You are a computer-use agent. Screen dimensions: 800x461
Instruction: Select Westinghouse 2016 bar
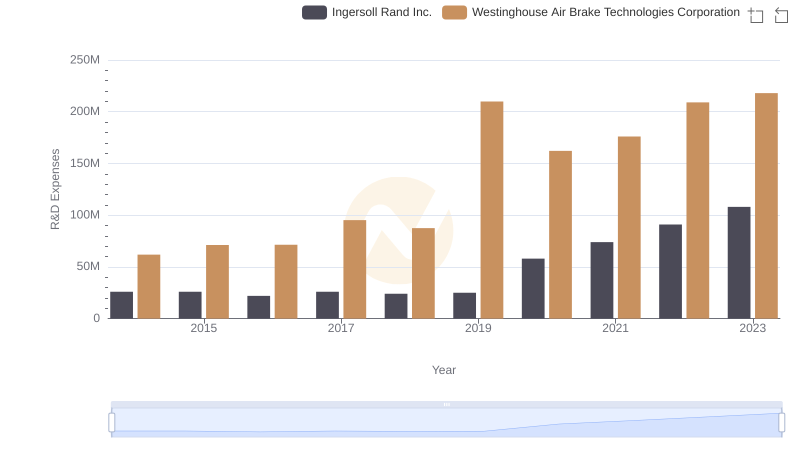(x=286, y=281)
